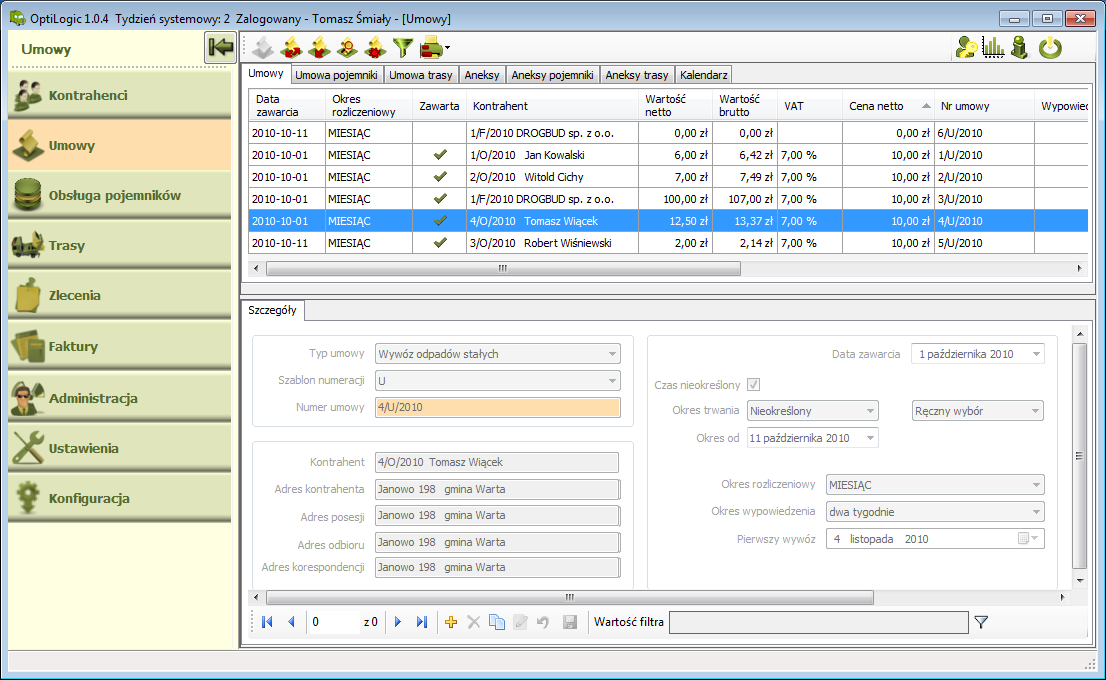Open the Kalendarz tab
The image size is (1106, 680).
(x=703, y=75)
